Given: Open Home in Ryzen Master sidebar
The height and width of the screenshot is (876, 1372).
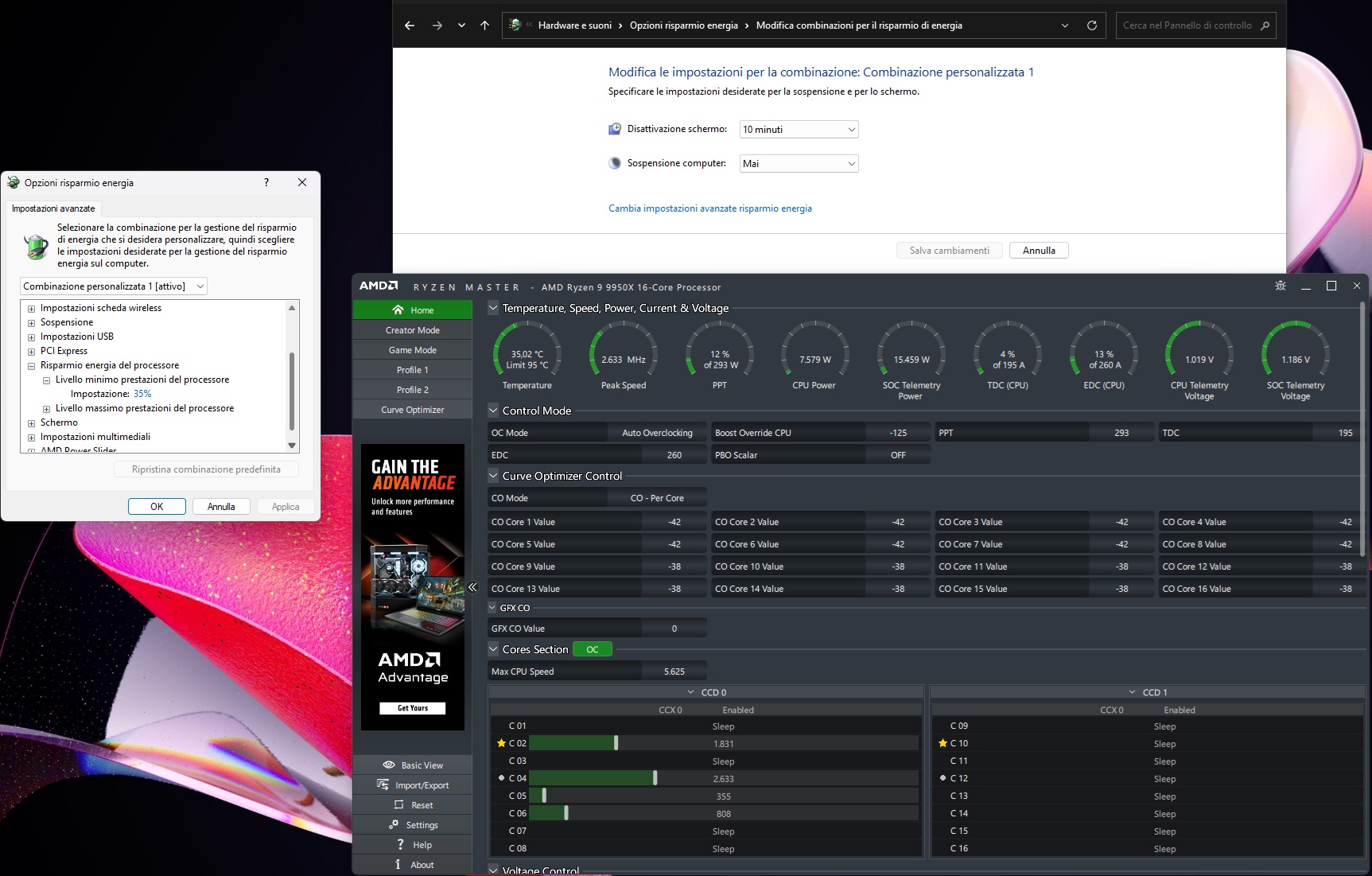Looking at the screenshot, I should [413, 310].
